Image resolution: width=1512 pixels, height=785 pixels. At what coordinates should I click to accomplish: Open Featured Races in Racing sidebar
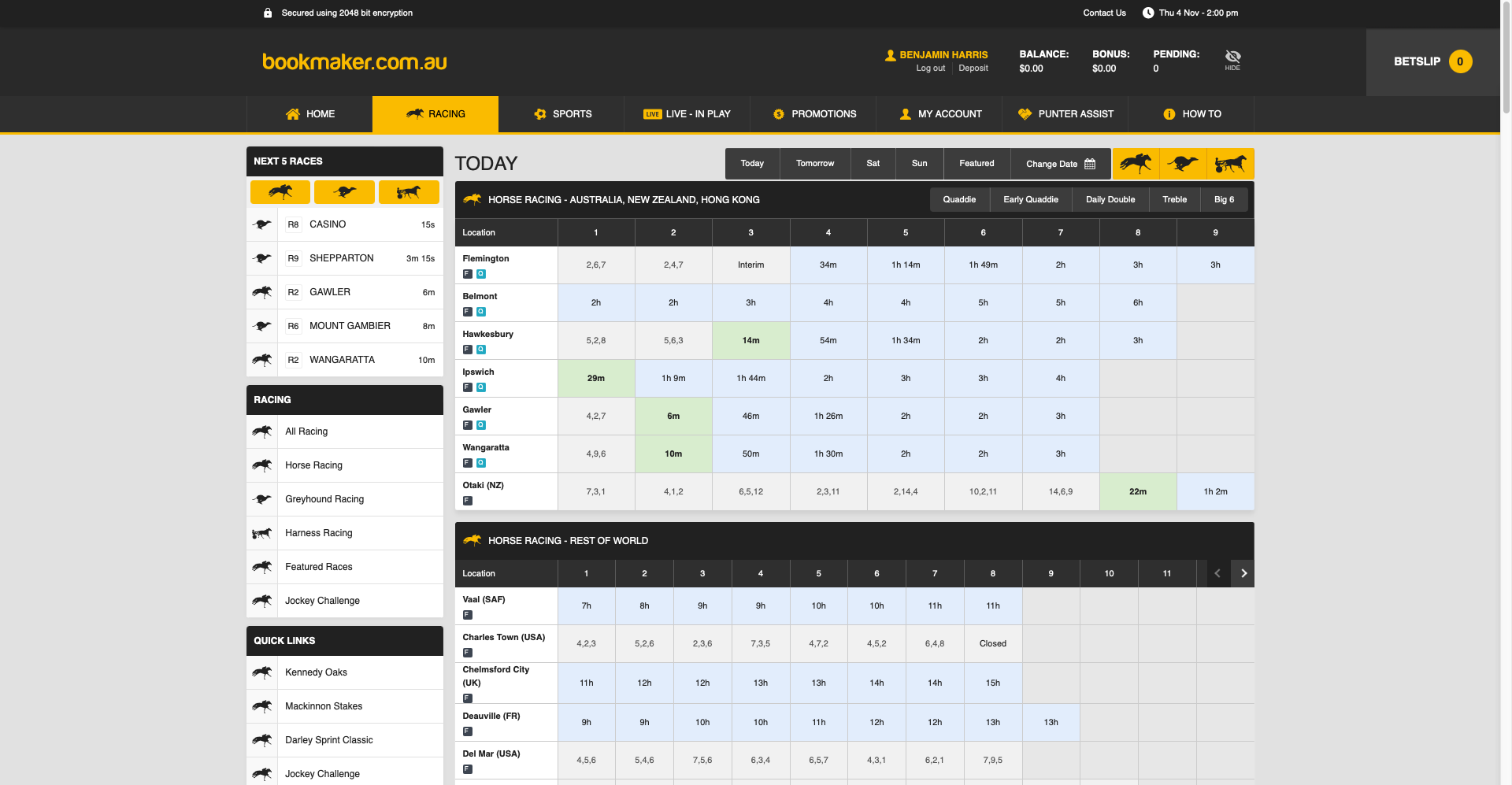(345, 567)
